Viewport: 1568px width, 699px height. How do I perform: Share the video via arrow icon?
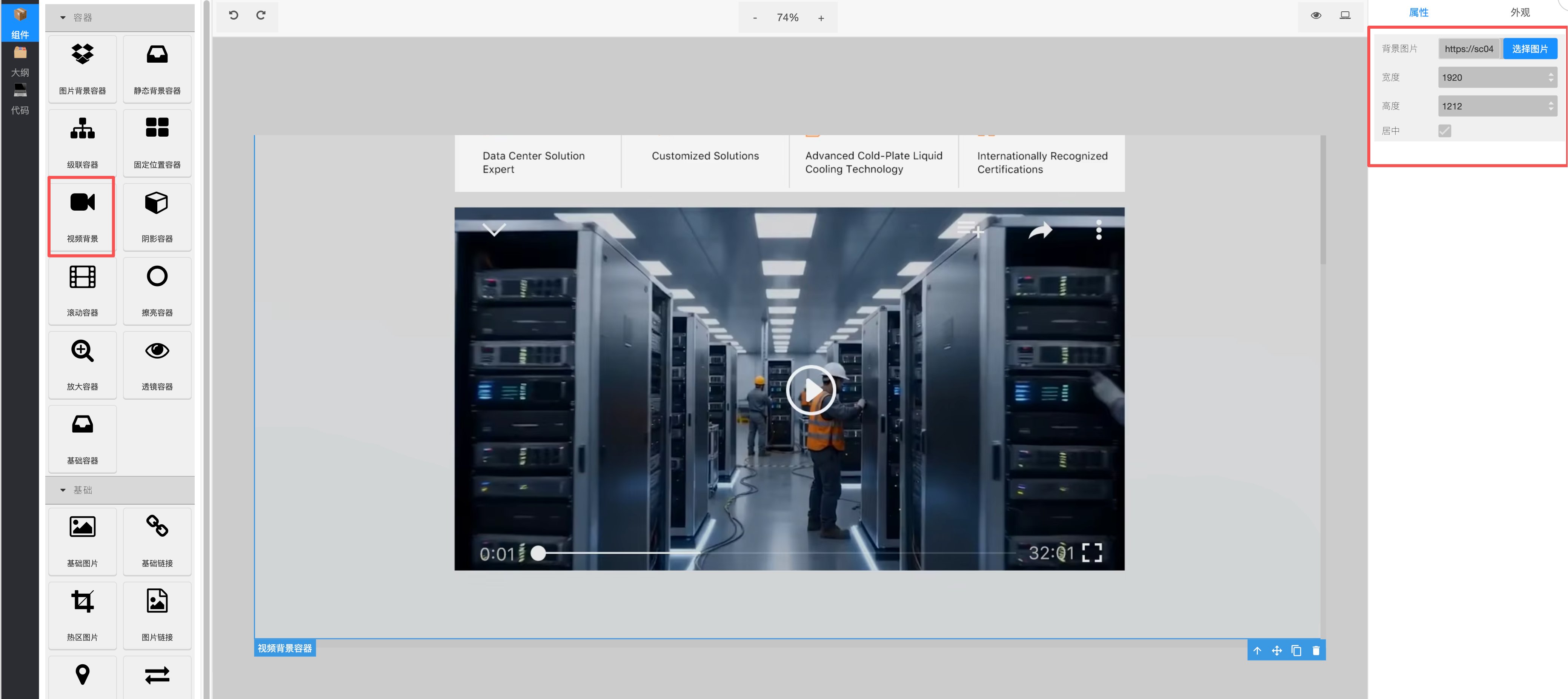(x=1040, y=230)
